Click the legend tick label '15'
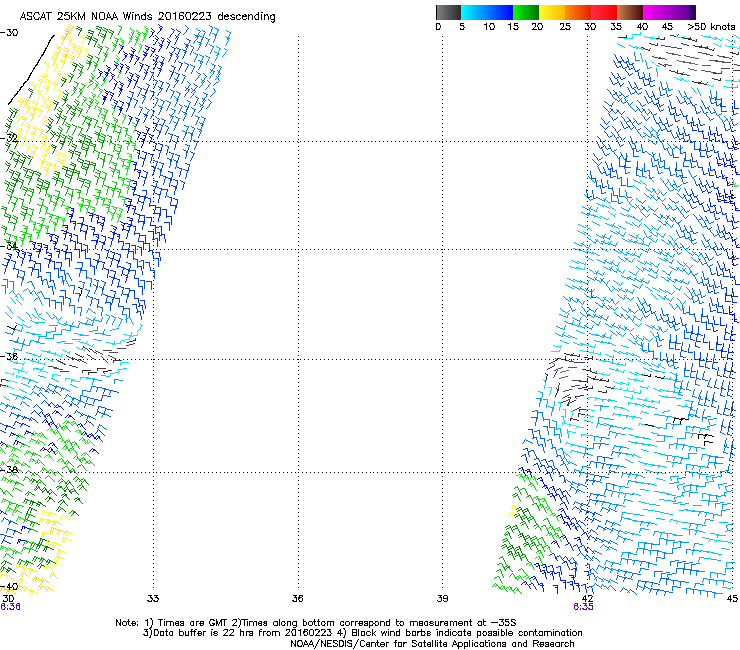The height and width of the screenshot is (650, 740). point(513,27)
